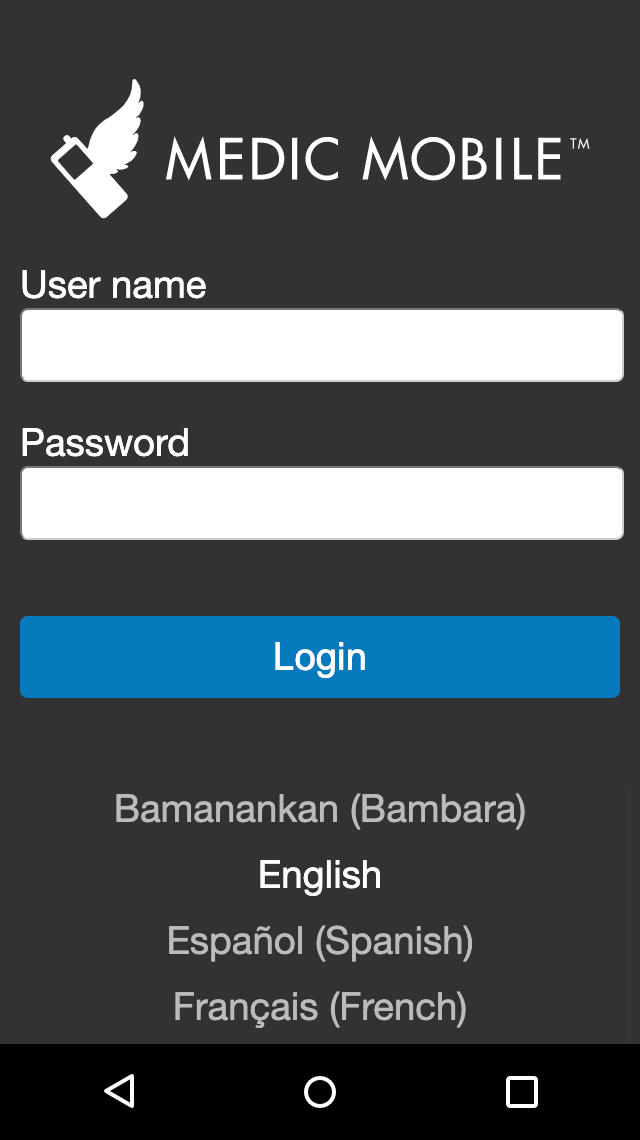Click the word Login on blue button
Viewport: 640px width, 1140px height.
320,657
